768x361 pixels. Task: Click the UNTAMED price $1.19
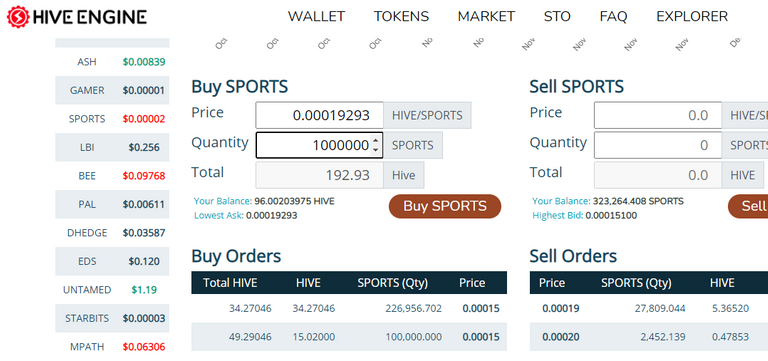click(144, 289)
